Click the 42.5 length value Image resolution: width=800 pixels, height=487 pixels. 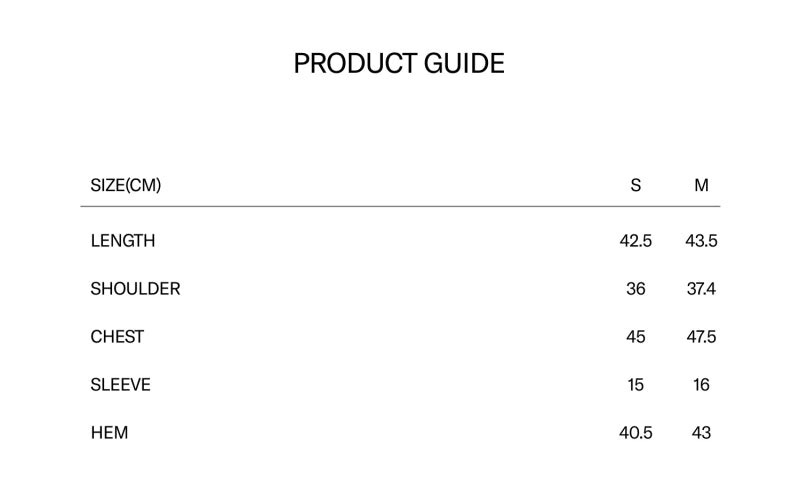636,241
